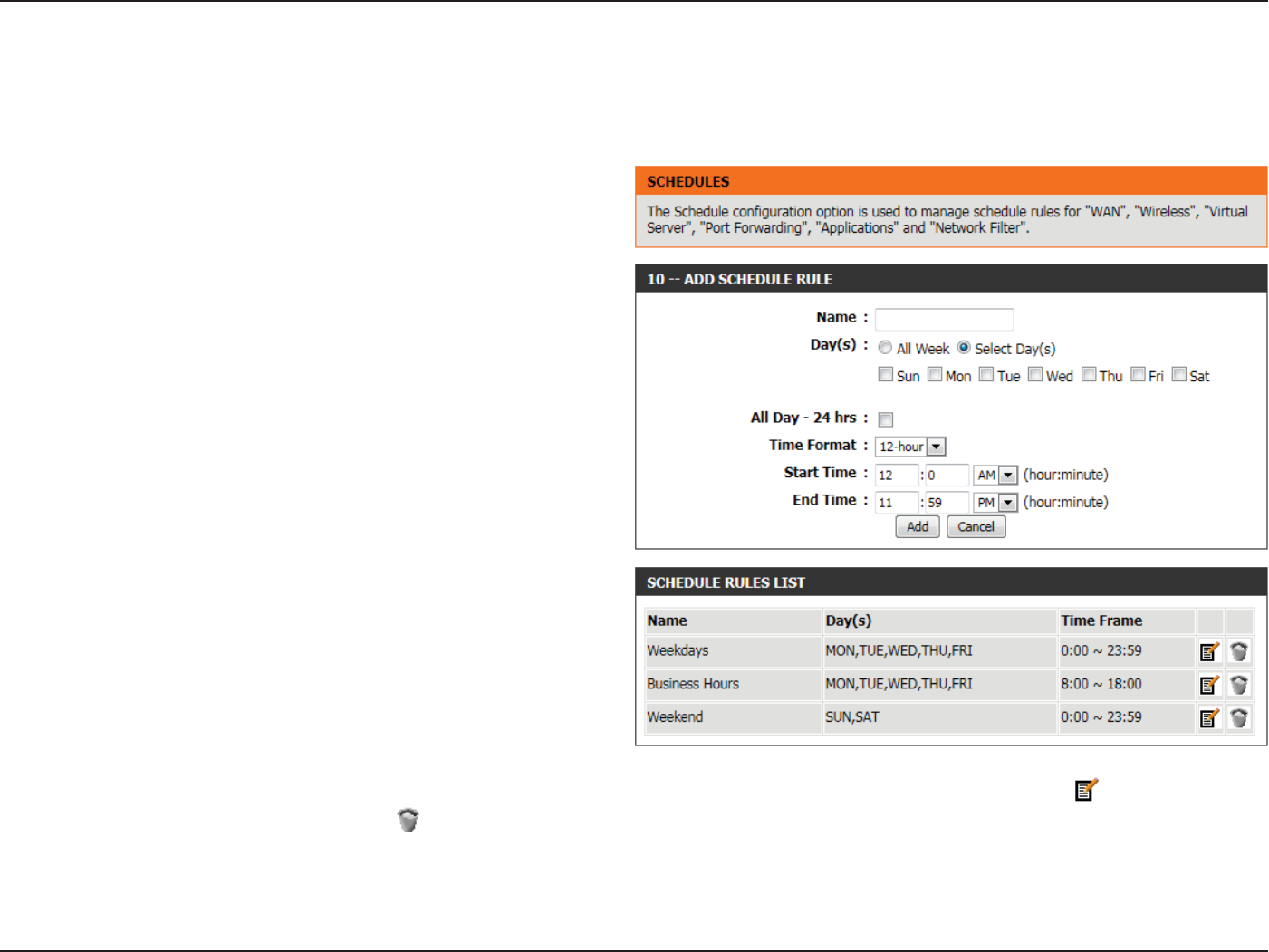
Task: Click the Start Time hour field
Action: point(897,475)
